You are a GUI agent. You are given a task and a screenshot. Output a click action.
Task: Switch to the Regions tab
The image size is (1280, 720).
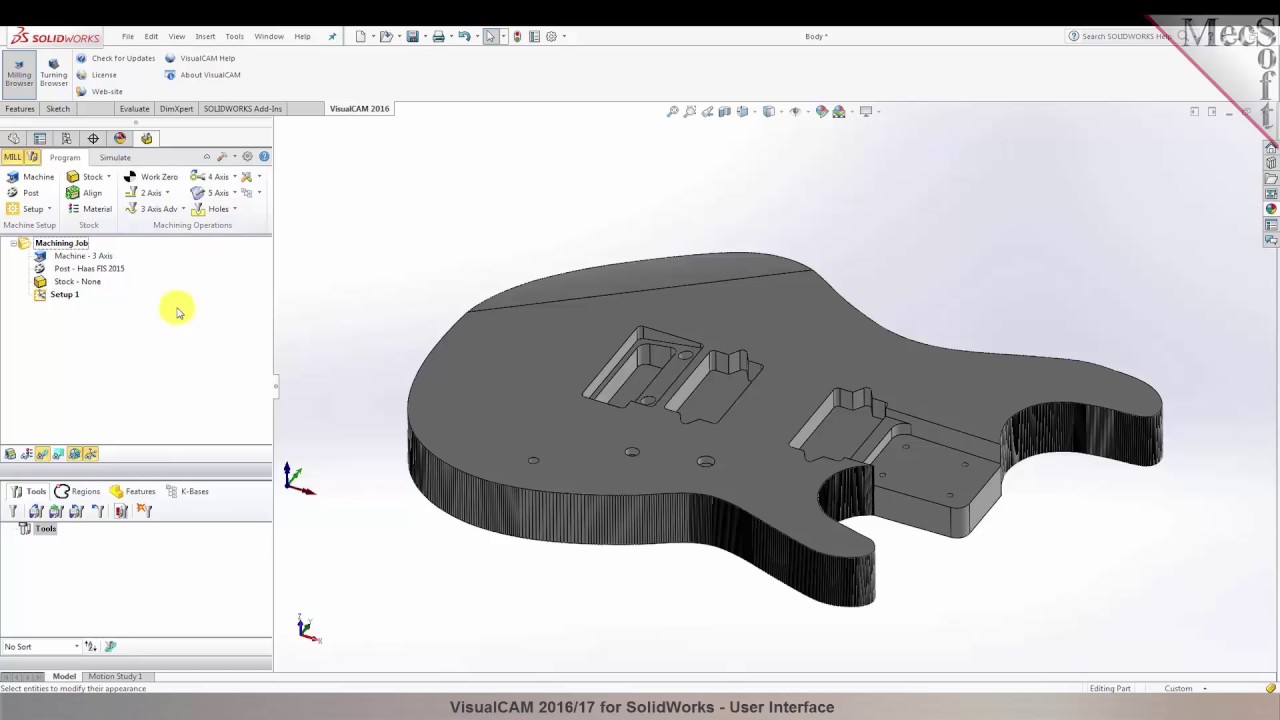tap(78, 491)
